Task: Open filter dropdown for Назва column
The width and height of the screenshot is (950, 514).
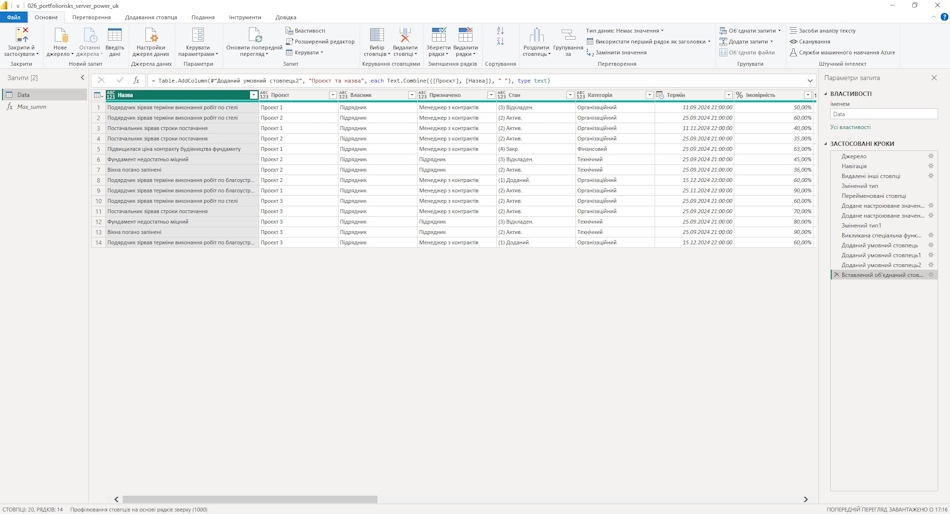Action: click(253, 95)
